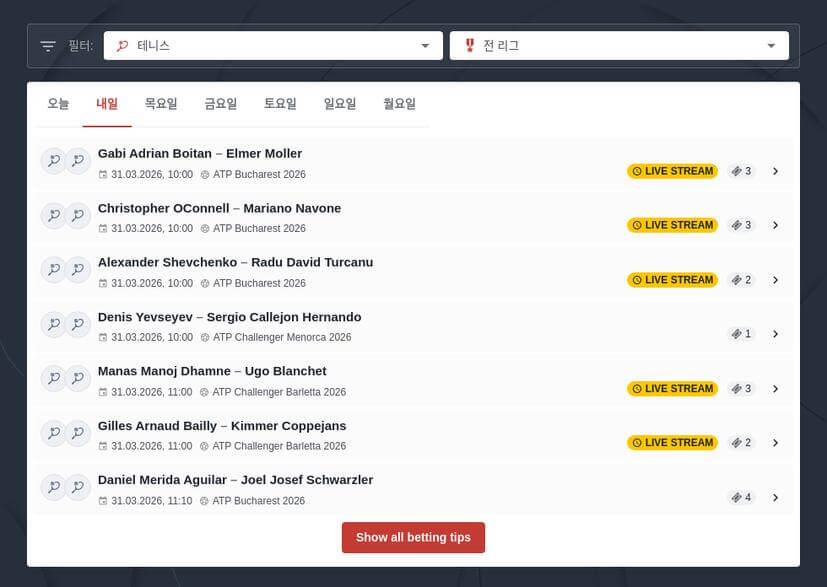Viewport: 827px width, 587px height.
Task: Open the 테니스 sport dropdown
Action: [273, 46]
